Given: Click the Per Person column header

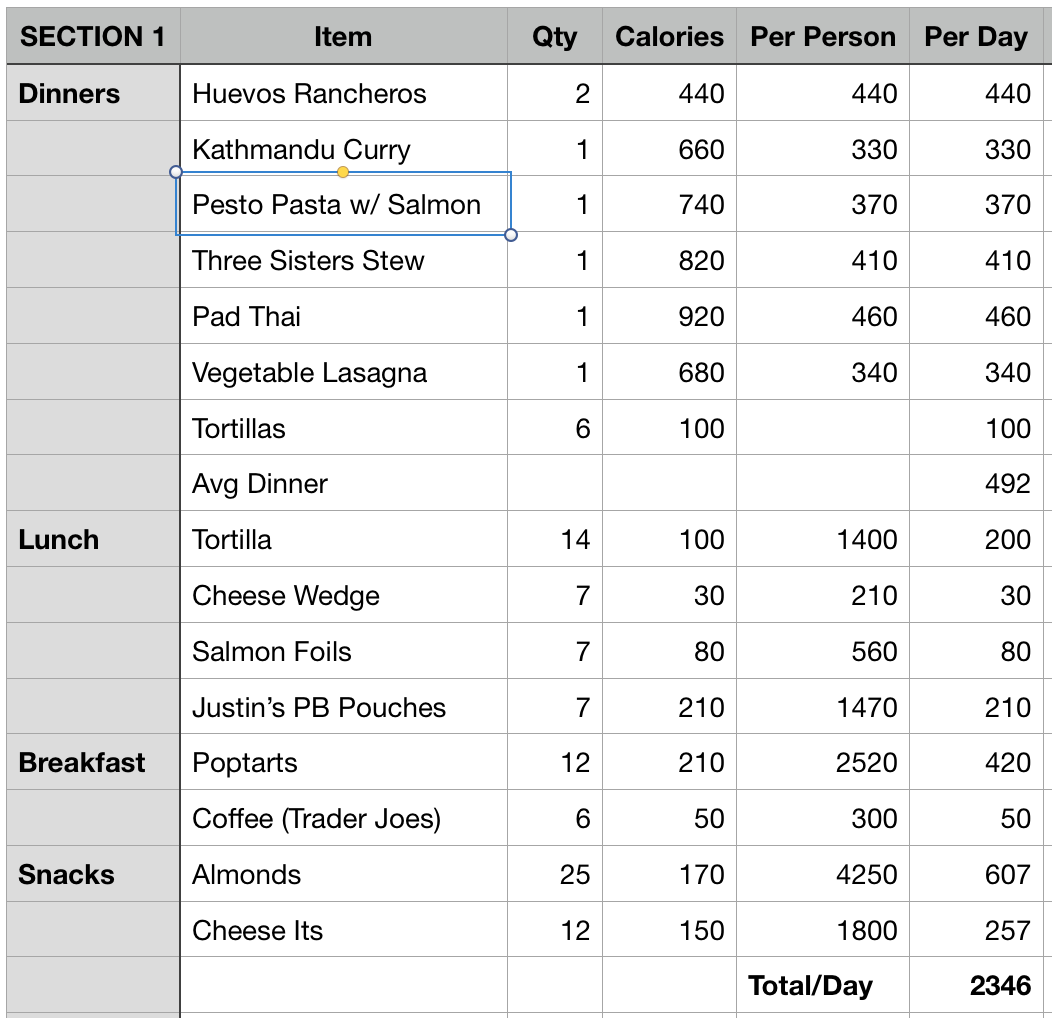Looking at the screenshot, I should click(x=822, y=37).
